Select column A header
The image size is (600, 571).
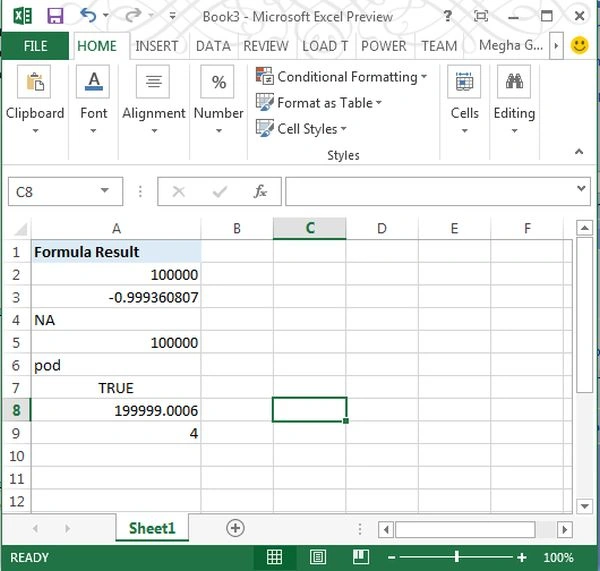point(116,229)
